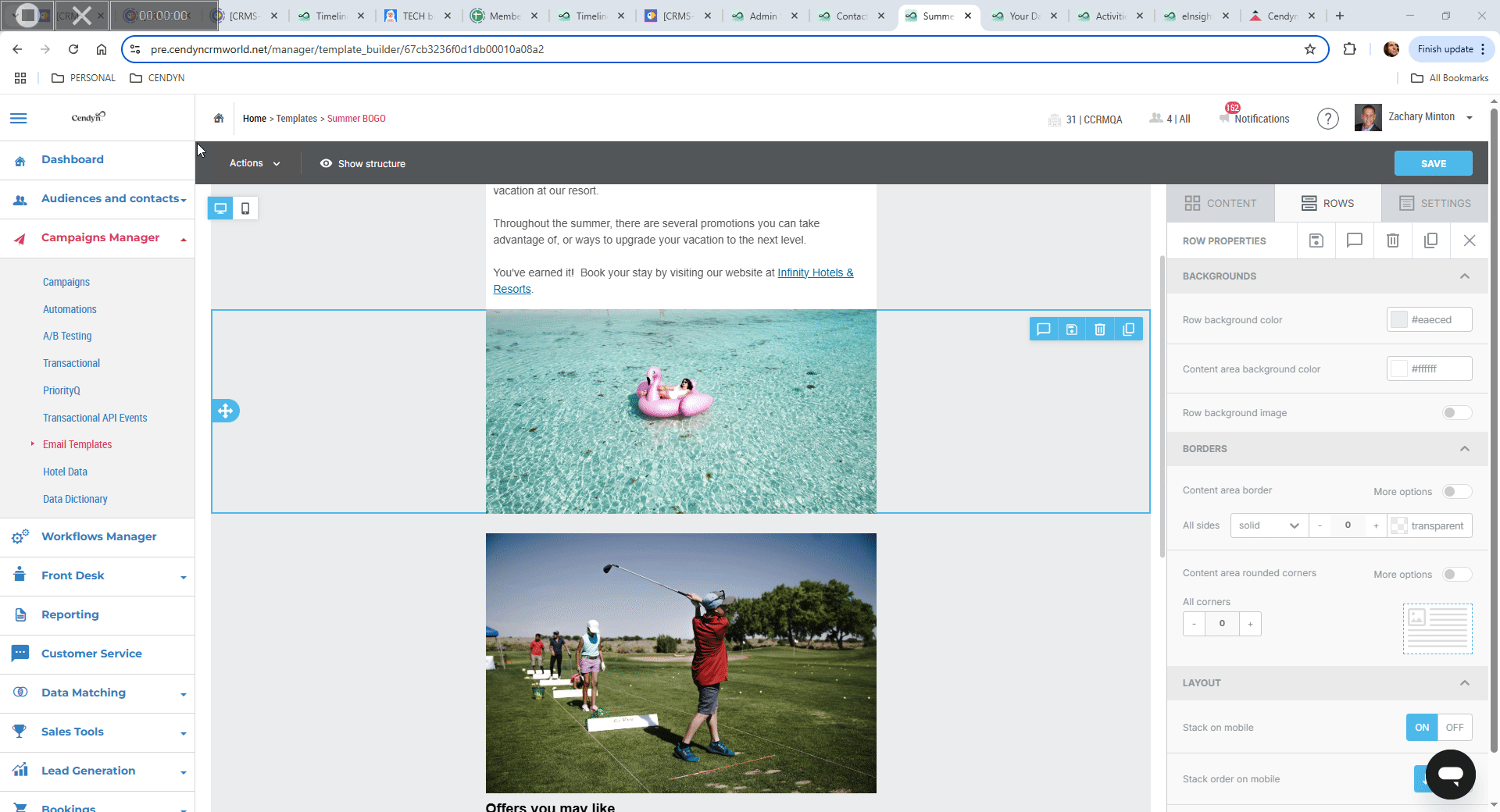Open the chat support bubble
This screenshot has width=1500, height=812.
coord(1451,775)
